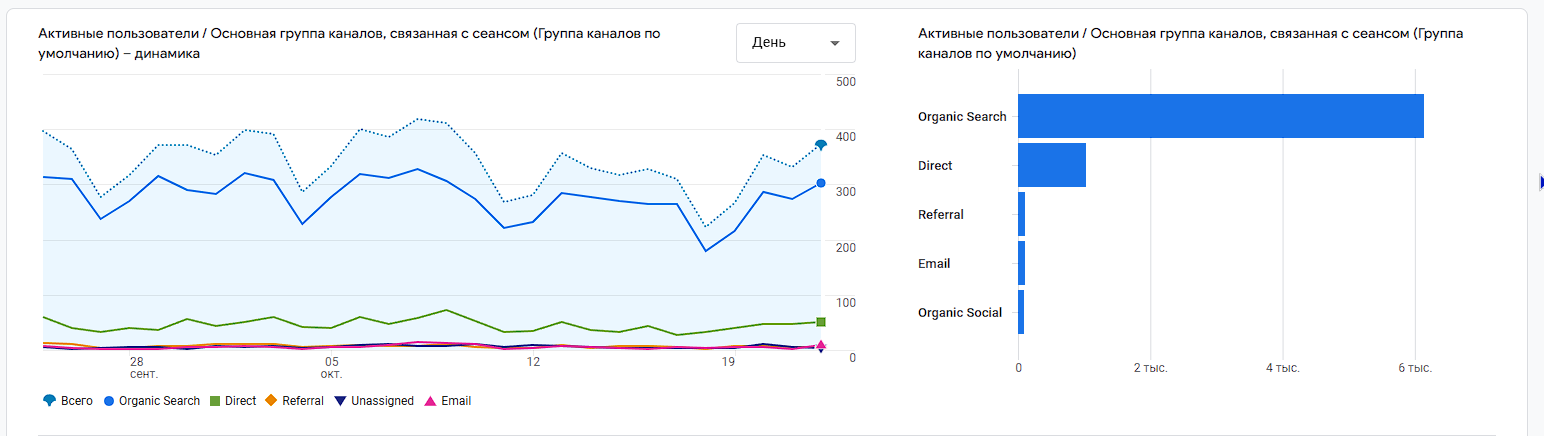
Task: Click the orange Referral legend diamond
Action: (x=271, y=401)
